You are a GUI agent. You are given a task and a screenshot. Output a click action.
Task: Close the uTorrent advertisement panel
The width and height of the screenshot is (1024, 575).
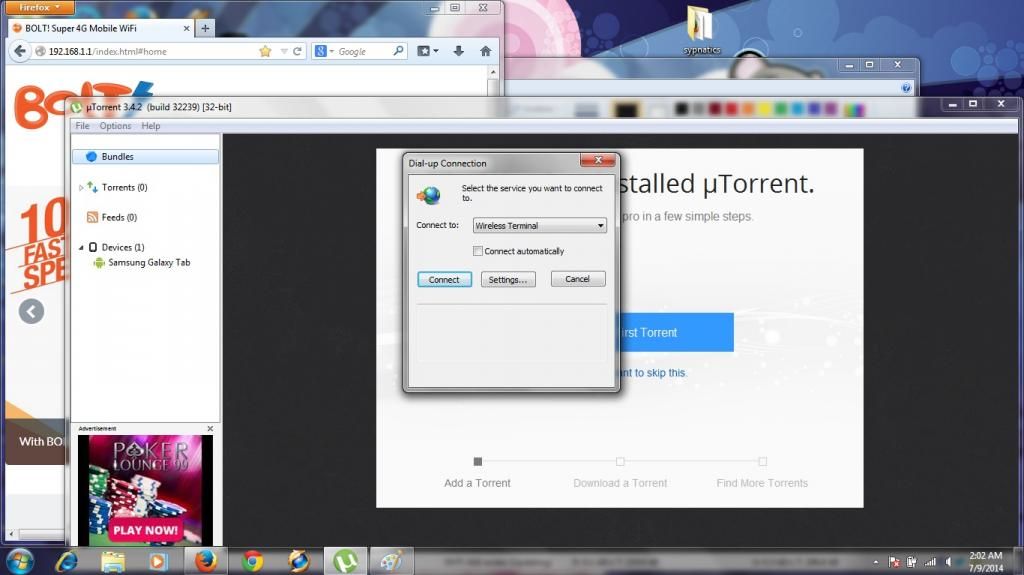click(210, 429)
